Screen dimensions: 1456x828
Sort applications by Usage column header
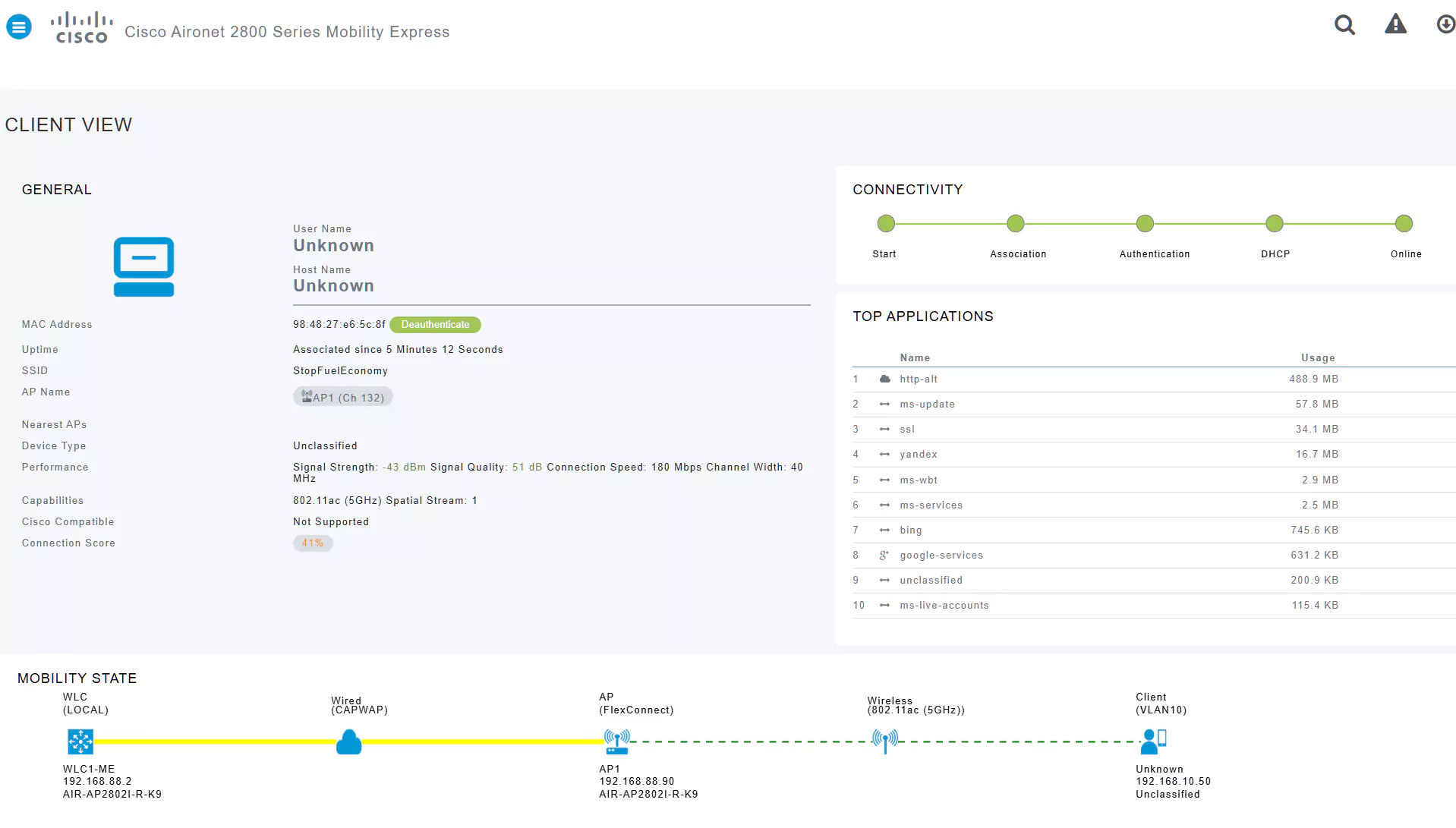1317,358
